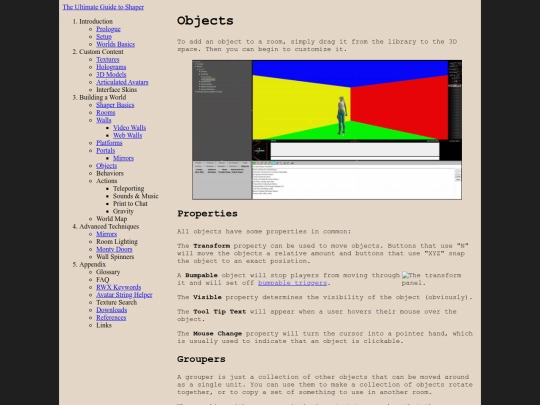Click the Appendix section title

tap(92, 264)
